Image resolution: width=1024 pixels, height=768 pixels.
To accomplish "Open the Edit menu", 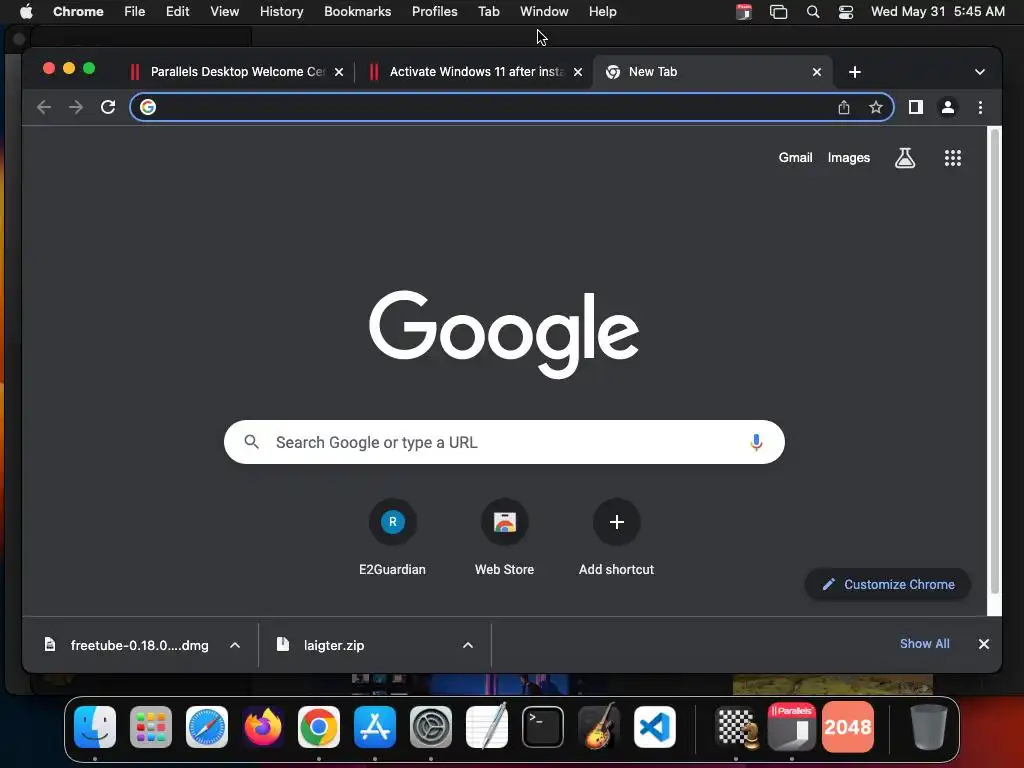I will (x=177, y=11).
